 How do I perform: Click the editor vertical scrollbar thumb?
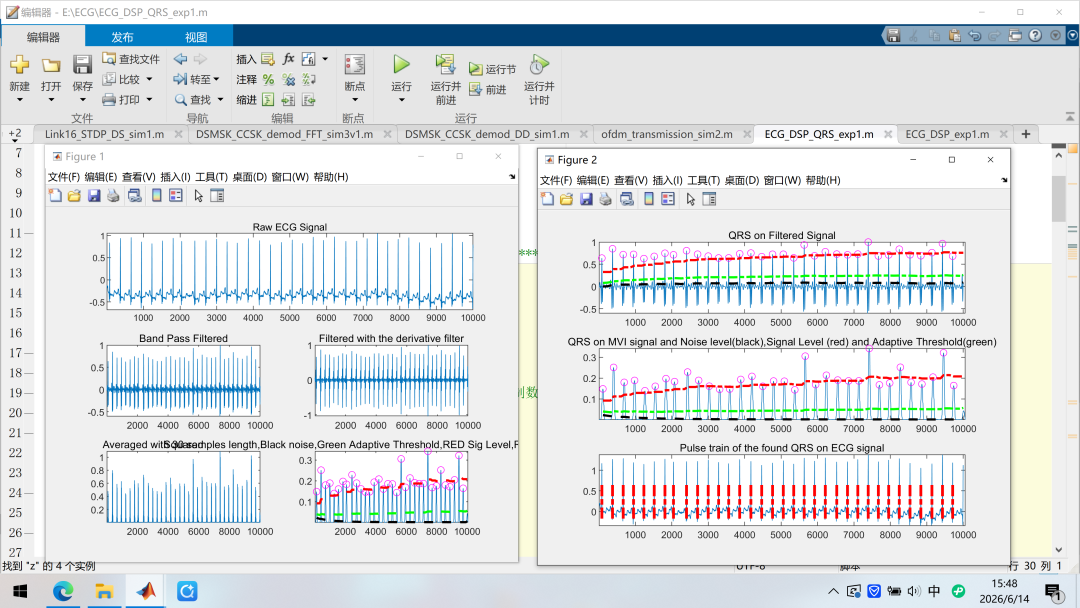tap(1059, 199)
